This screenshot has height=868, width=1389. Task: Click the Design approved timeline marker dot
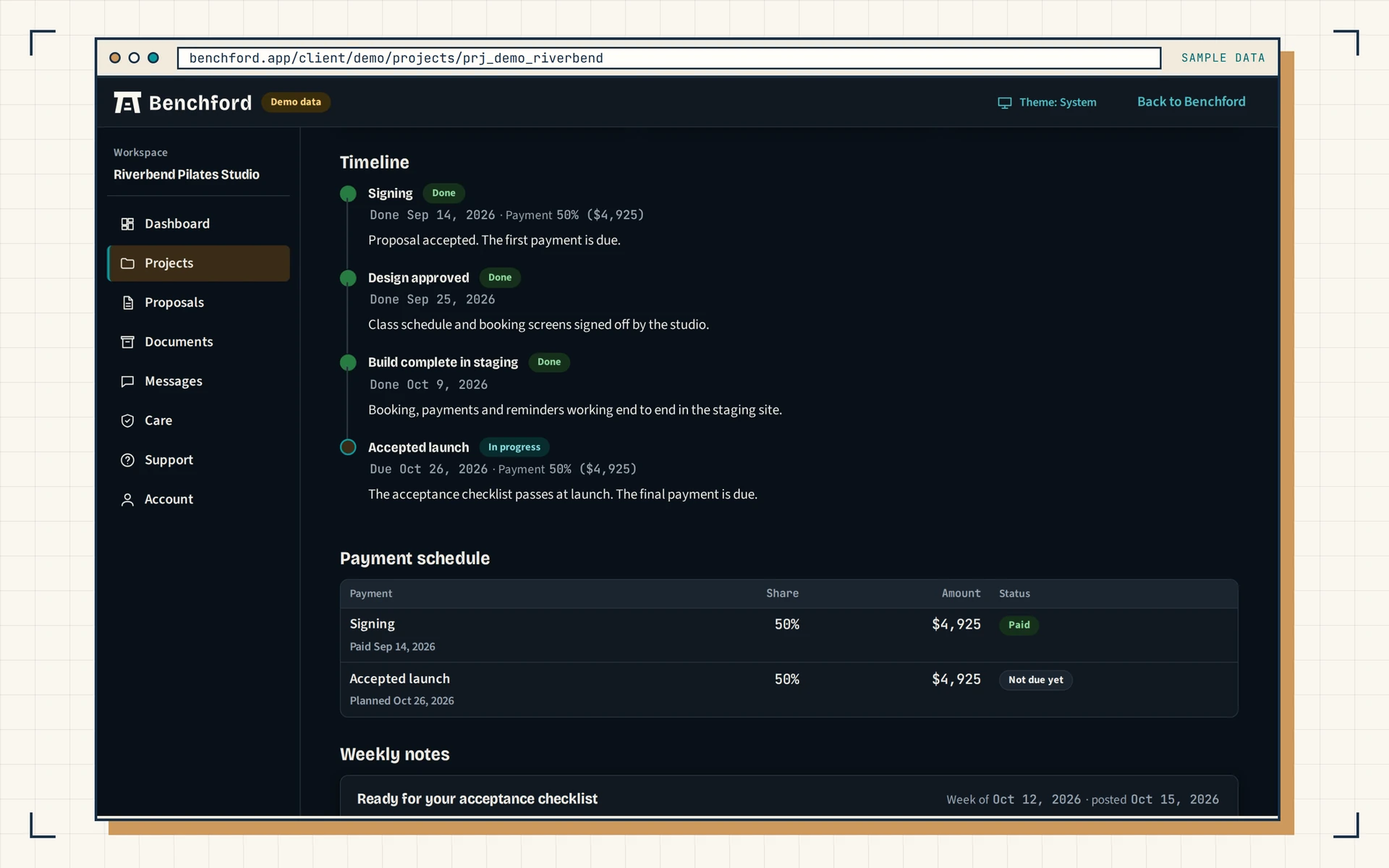pyautogui.click(x=348, y=278)
